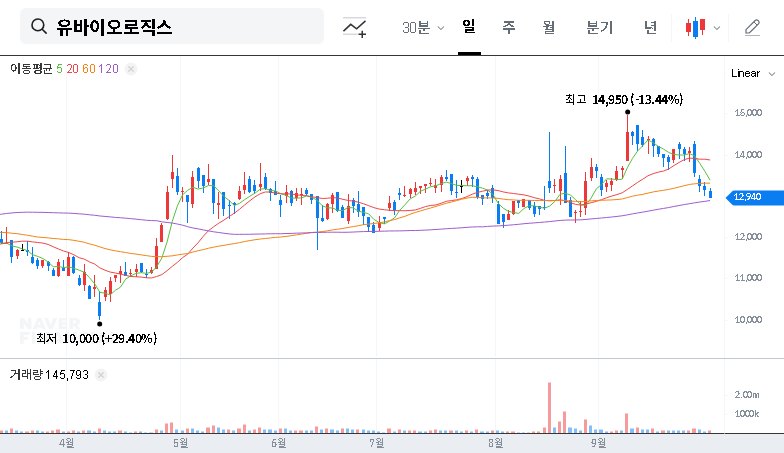The image size is (784, 453).
Task: Select the candlestick chart type icon
Action: coord(696,28)
